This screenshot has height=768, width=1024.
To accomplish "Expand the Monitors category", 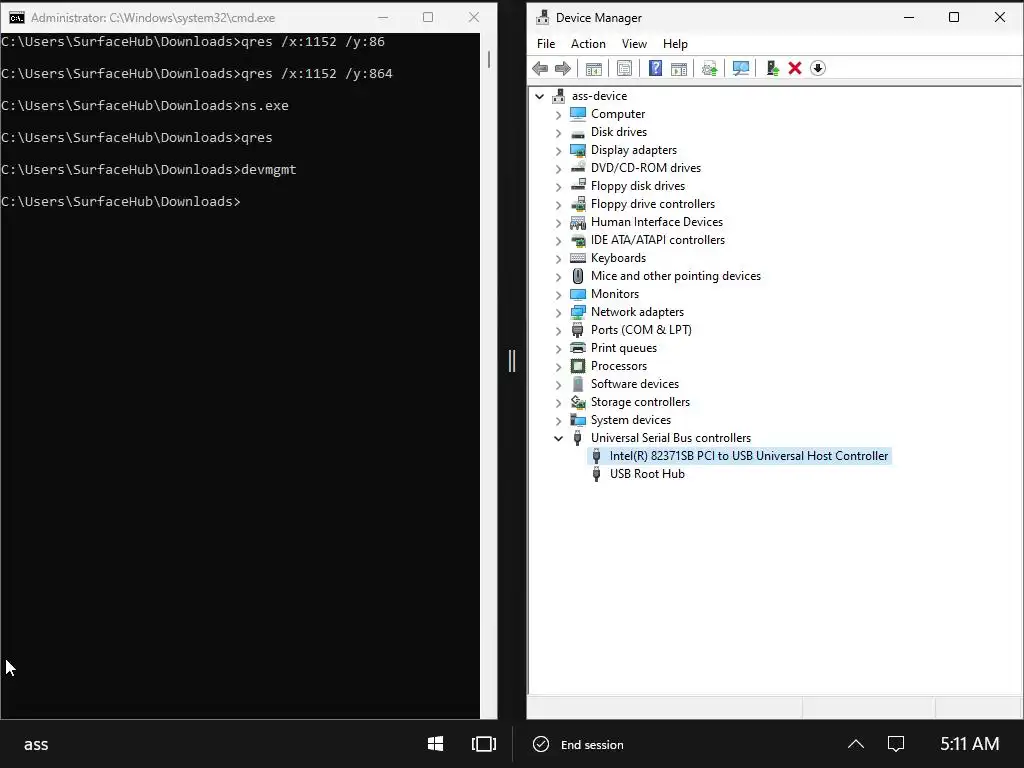I will [x=558, y=295].
